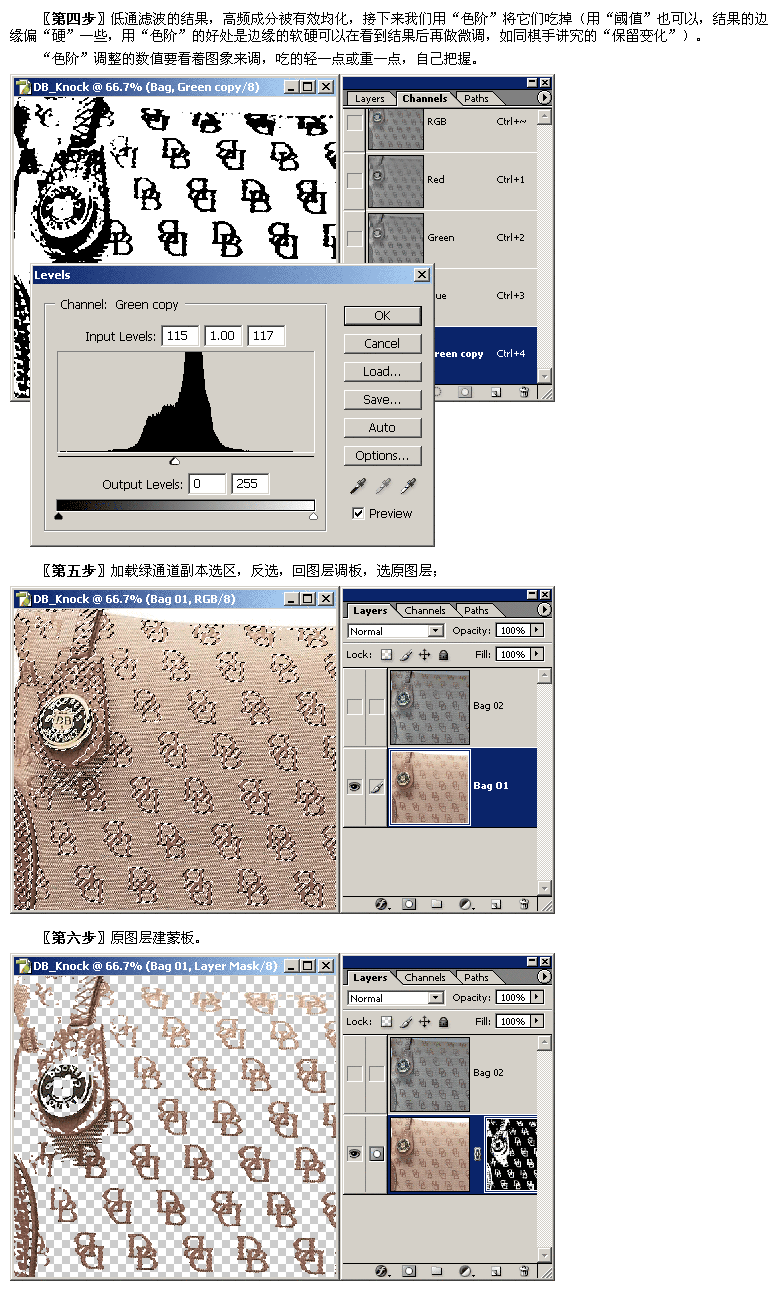Image resolution: width=780 pixels, height=1290 pixels.
Task: Switch to Paths tab in step-six Layers panel
Action: point(476,978)
